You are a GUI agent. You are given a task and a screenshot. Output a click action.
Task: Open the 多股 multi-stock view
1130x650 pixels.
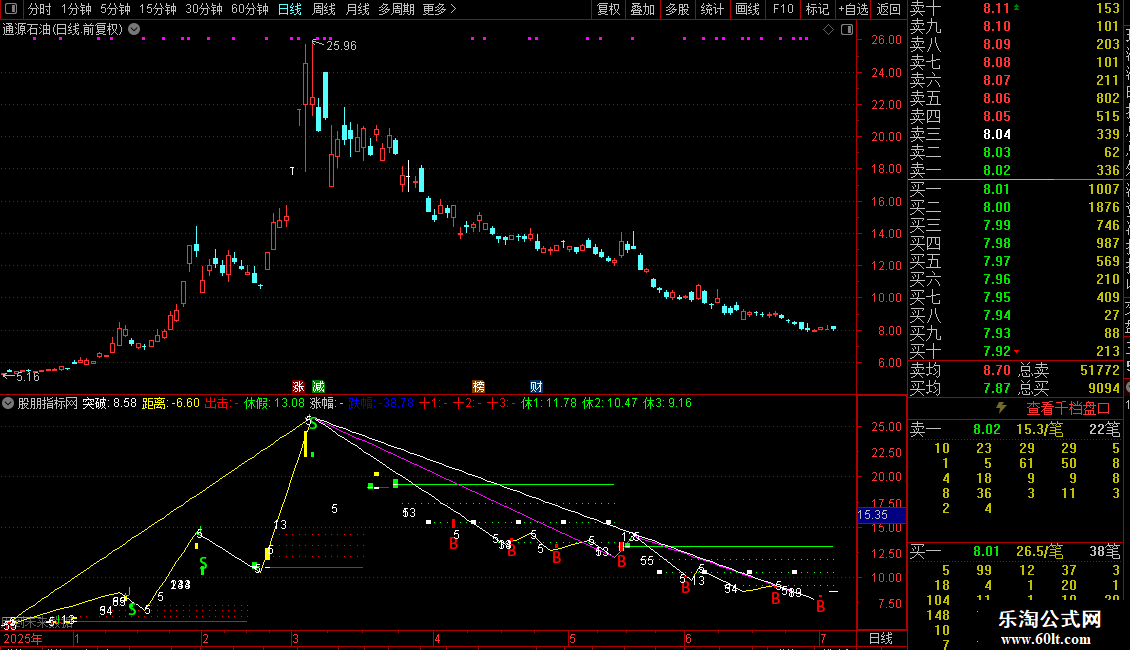click(x=677, y=9)
